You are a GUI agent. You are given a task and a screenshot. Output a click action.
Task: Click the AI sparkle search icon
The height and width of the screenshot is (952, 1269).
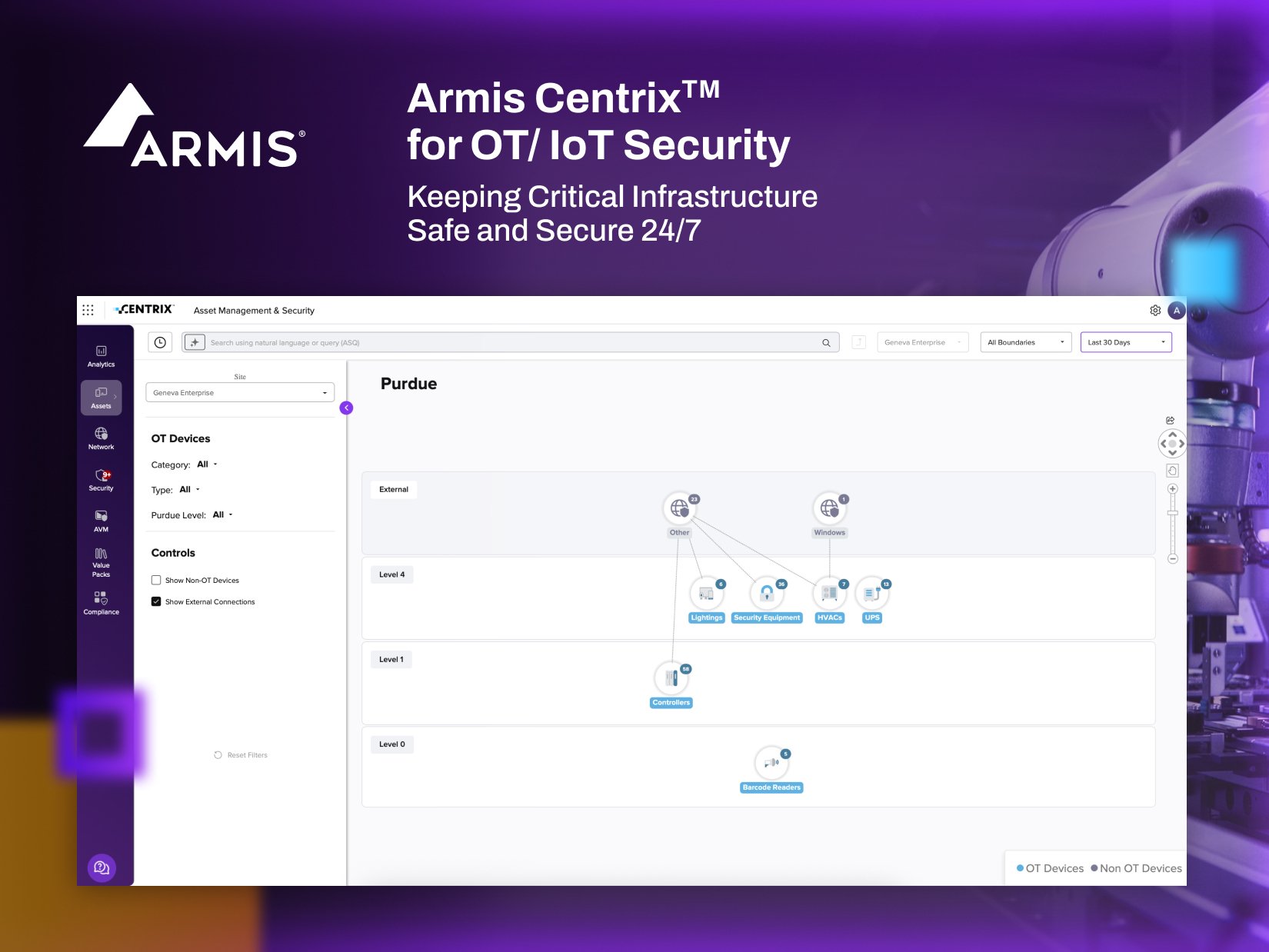(x=195, y=342)
